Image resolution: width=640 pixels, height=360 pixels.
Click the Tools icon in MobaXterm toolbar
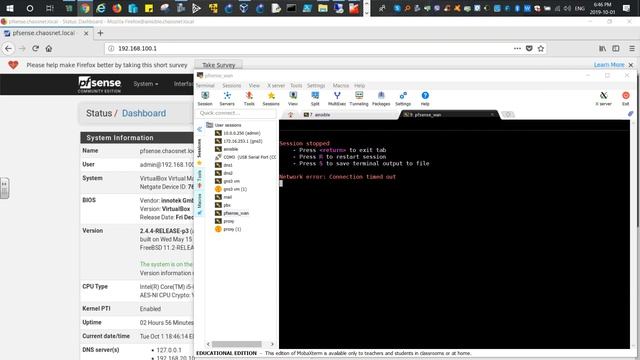click(x=249, y=98)
